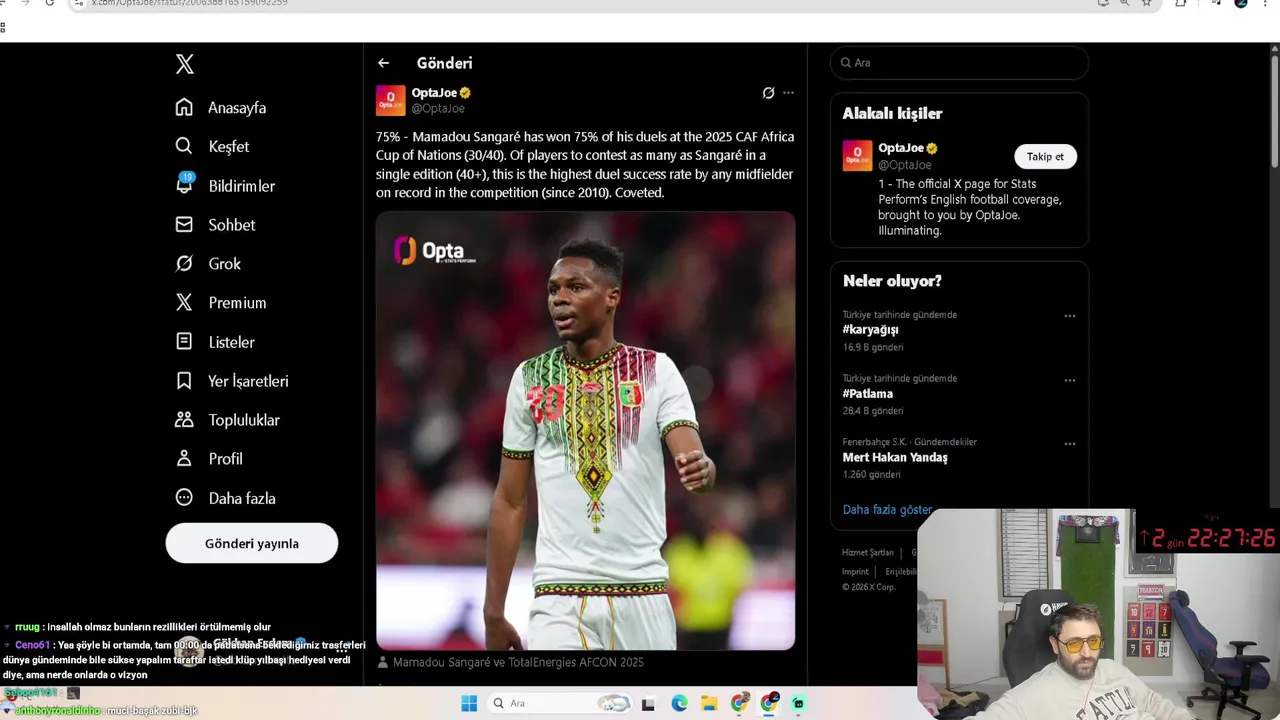Click @OptaJoe handle in post header
This screenshot has width=1280, height=720.
[438, 108]
